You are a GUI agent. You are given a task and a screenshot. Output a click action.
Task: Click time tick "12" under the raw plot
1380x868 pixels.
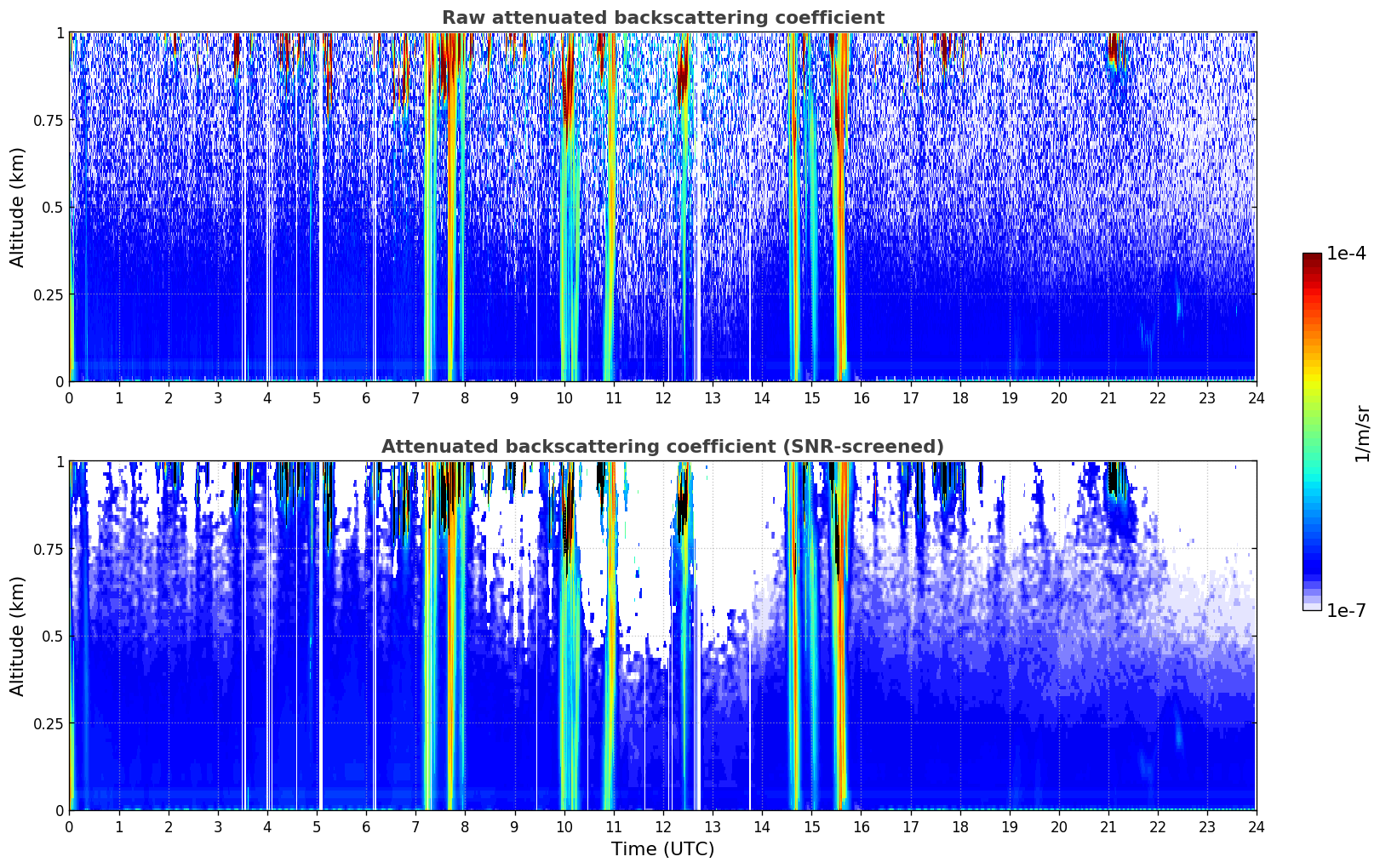(x=662, y=397)
